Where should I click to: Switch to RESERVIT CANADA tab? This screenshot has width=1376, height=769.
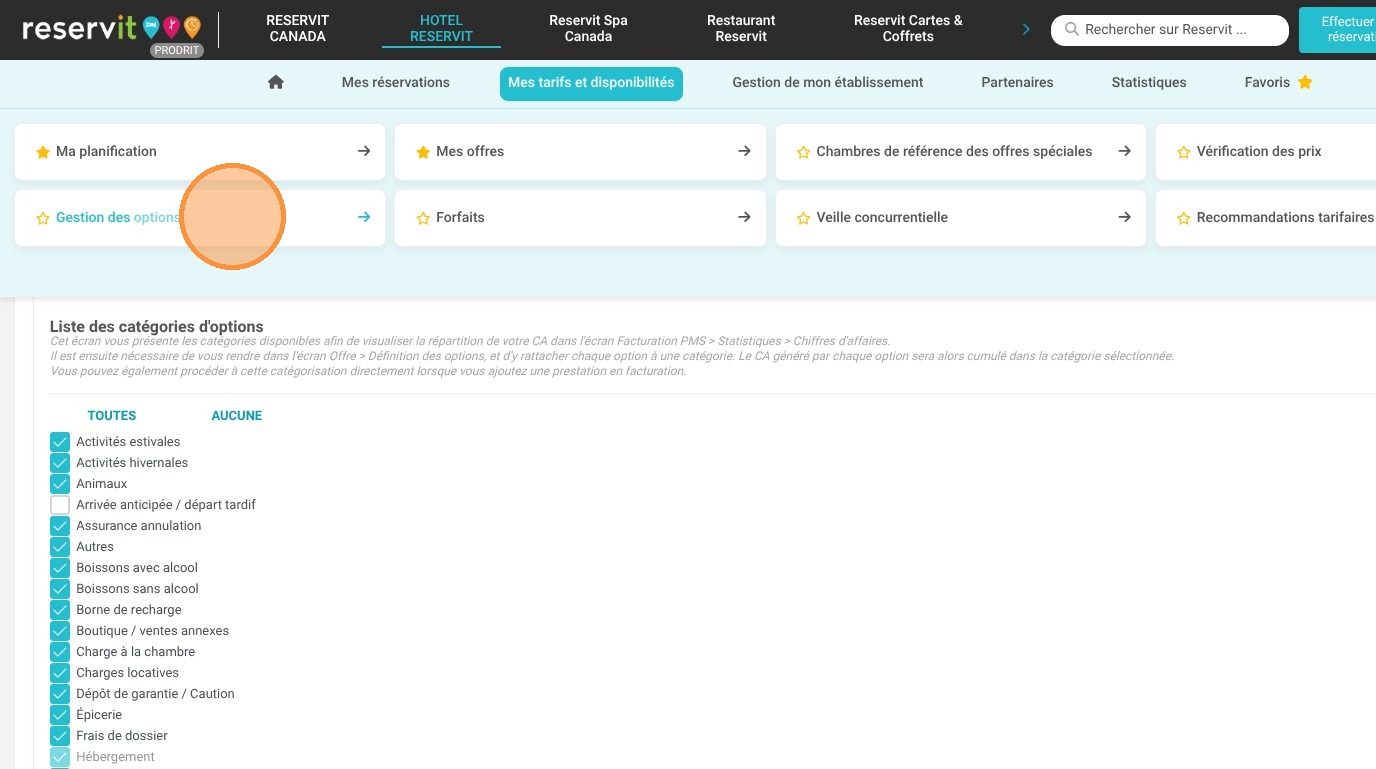click(297, 28)
